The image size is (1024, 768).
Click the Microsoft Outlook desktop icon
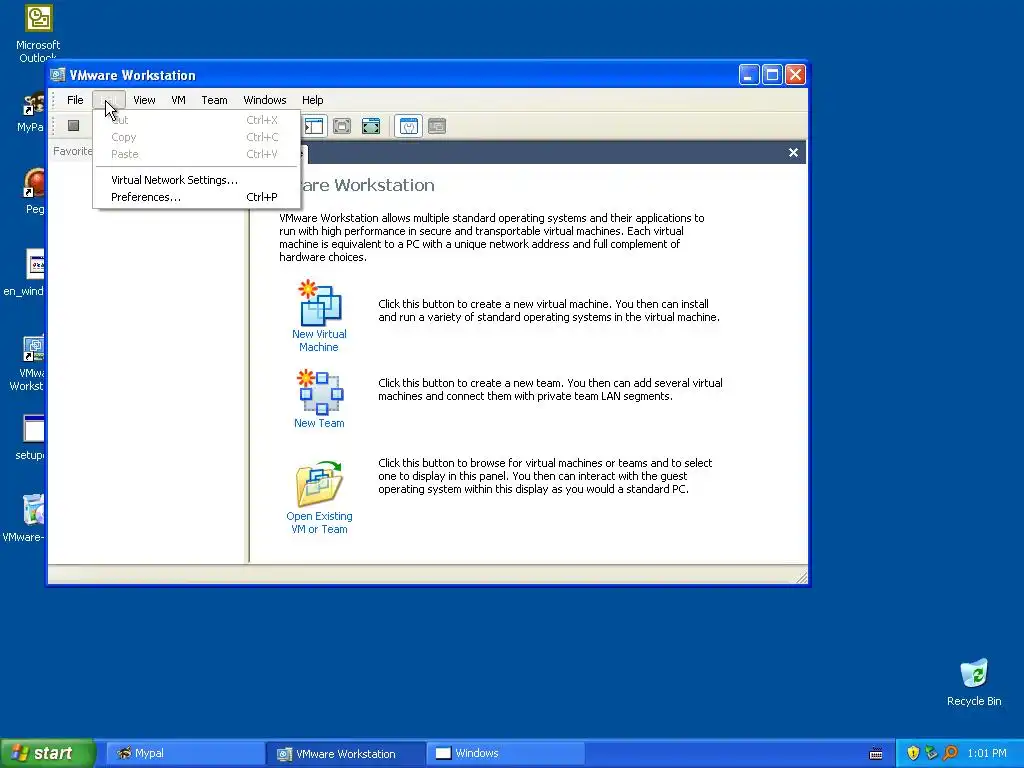point(38,18)
